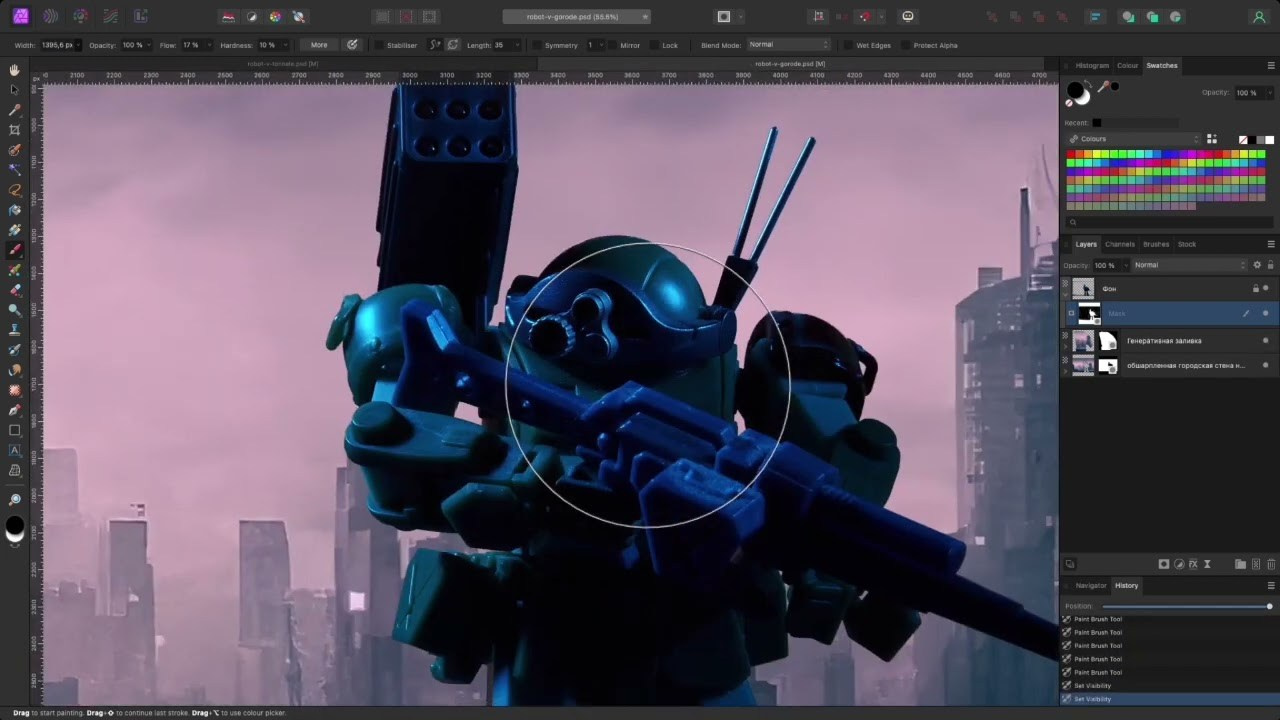Click the account profile icon
The height and width of the screenshot is (720, 1280).
[1259, 17]
